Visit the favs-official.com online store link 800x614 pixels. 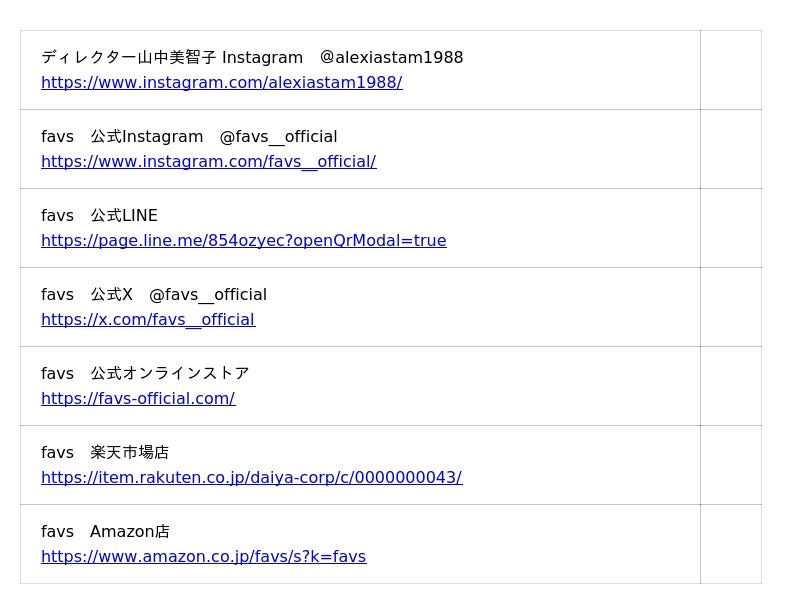click(138, 399)
